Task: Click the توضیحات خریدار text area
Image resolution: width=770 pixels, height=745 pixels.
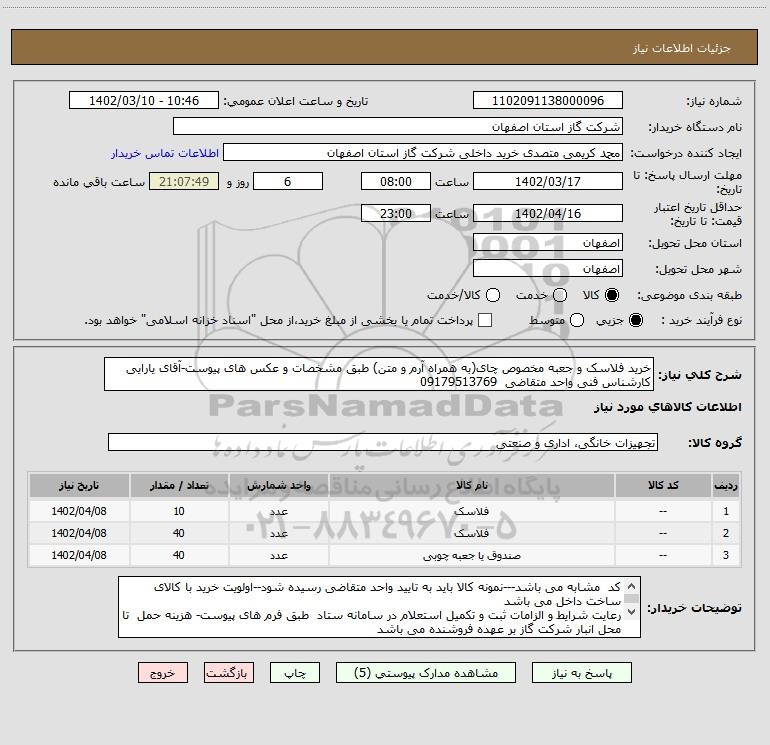Action: 379,607
